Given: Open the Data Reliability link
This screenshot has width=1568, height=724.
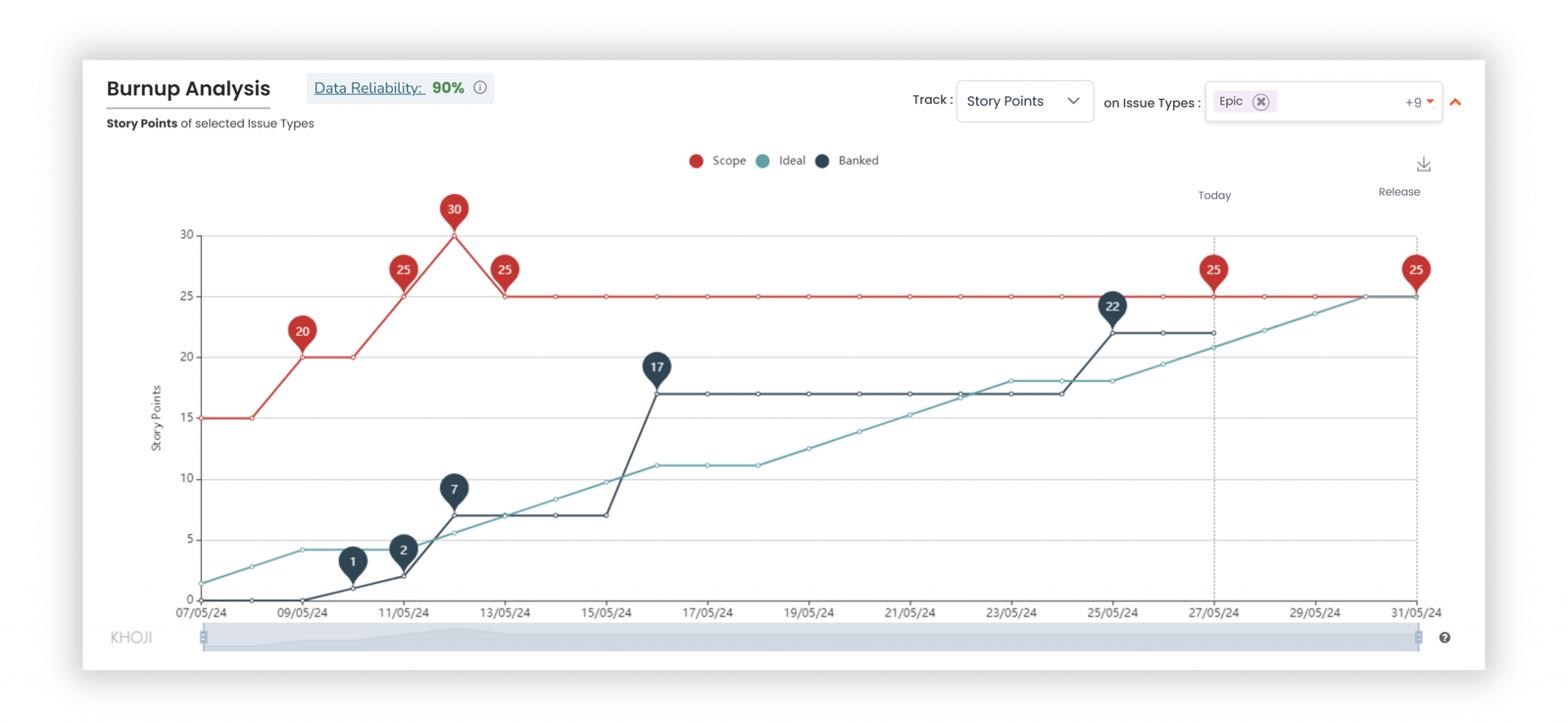Looking at the screenshot, I should [x=368, y=88].
